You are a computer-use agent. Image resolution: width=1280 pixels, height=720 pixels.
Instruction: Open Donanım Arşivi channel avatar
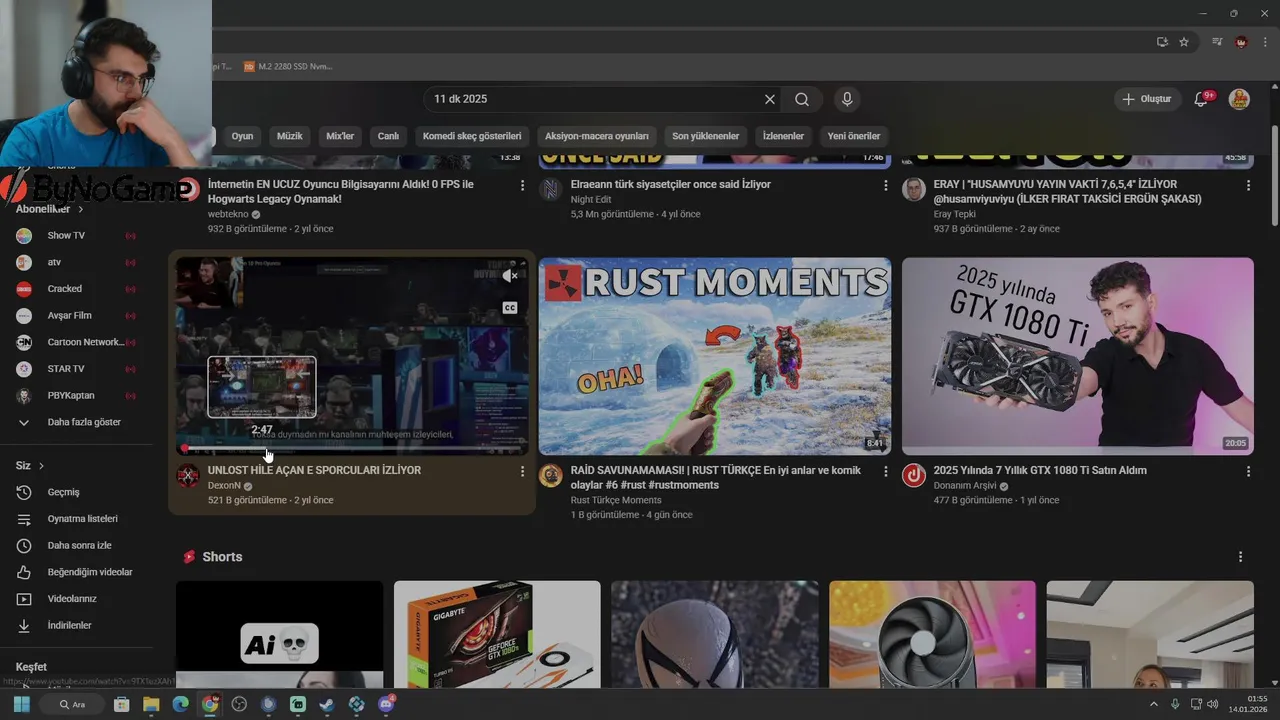[x=914, y=476]
